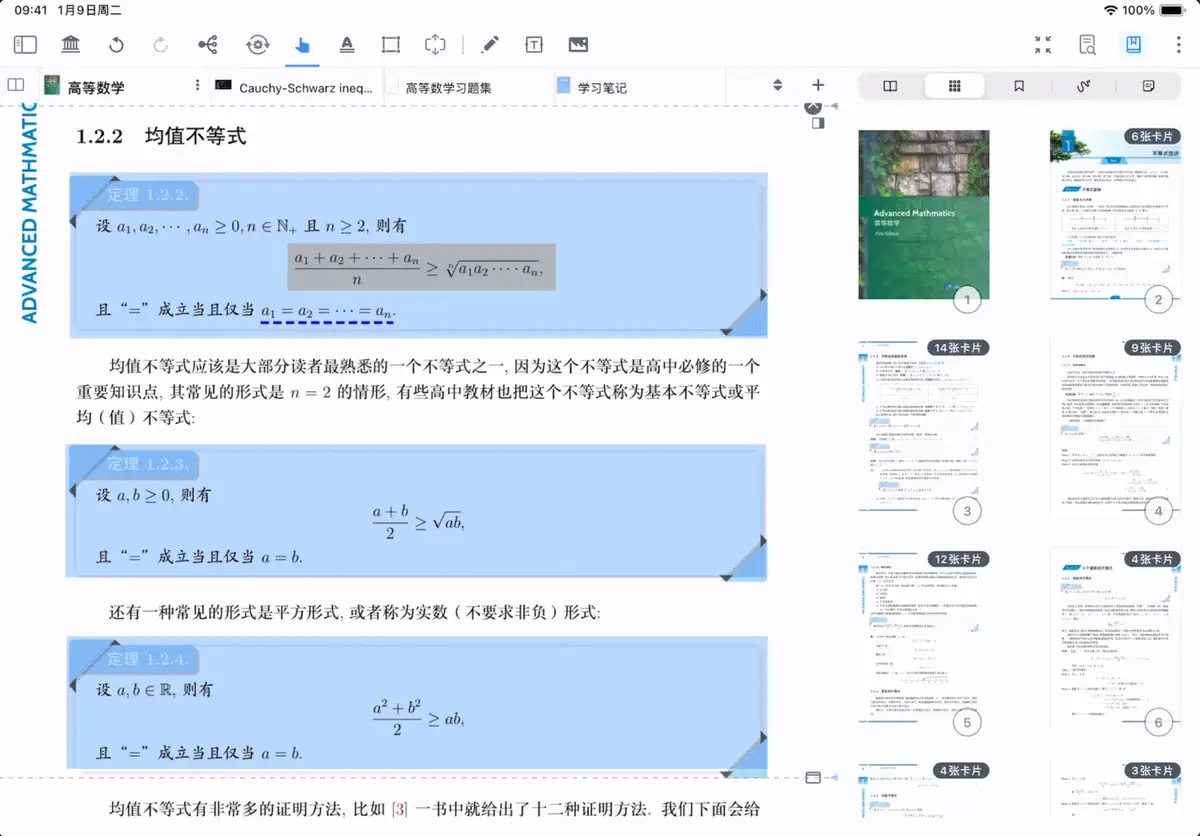Click the collapse fullscreen arrows icon
The image size is (1200, 836).
point(1043,44)
